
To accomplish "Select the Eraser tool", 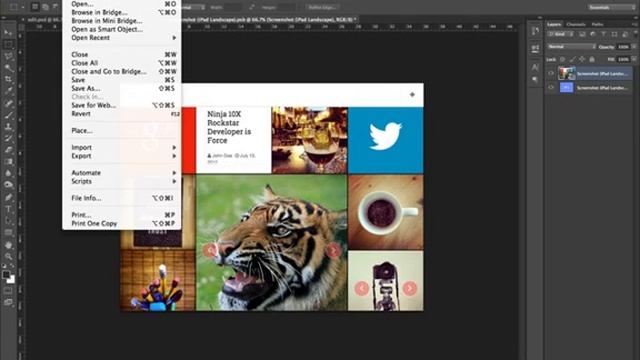I will tap(9, 150).
